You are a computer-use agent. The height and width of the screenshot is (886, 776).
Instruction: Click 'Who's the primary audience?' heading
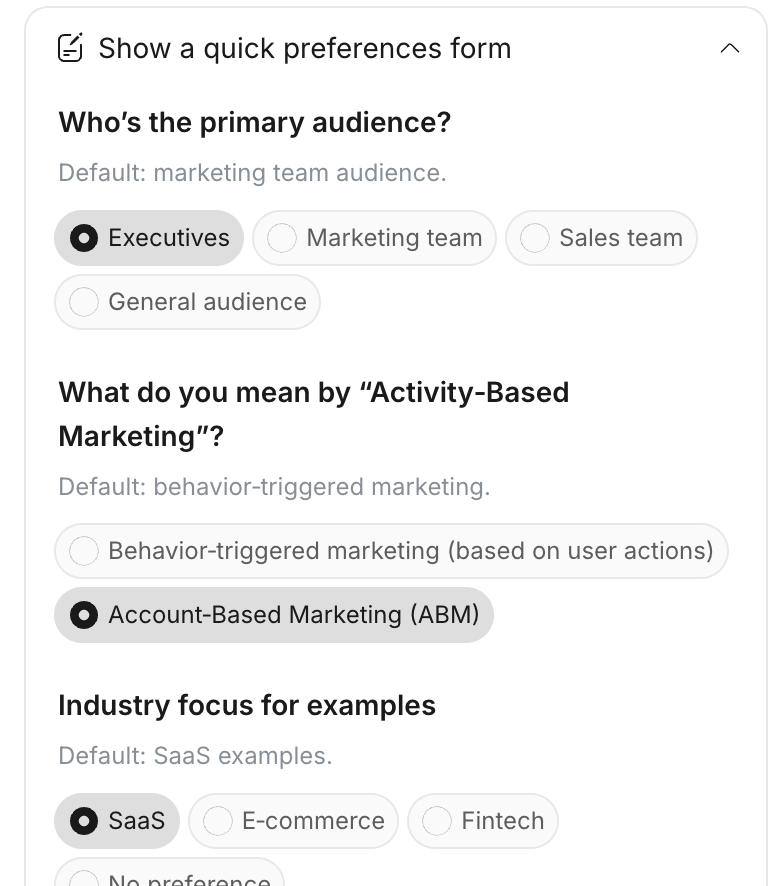pos(255,123)
